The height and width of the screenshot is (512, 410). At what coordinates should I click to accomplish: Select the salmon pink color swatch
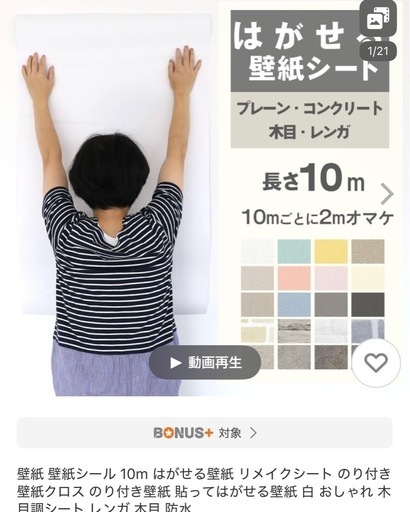(x=294, y=278)
